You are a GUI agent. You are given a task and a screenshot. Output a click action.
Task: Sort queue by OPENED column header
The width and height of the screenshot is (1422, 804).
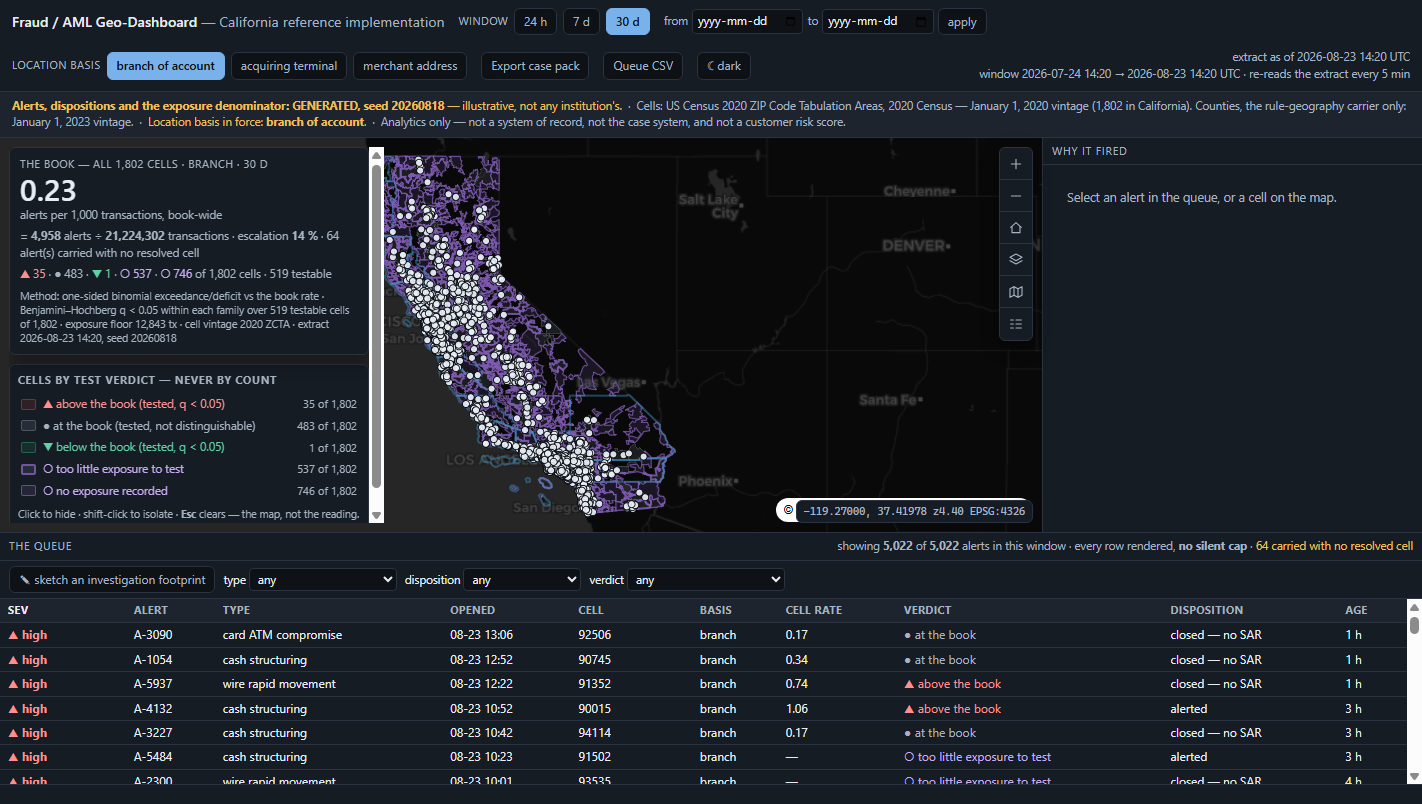pyautogui.click(x=472, y=610)
